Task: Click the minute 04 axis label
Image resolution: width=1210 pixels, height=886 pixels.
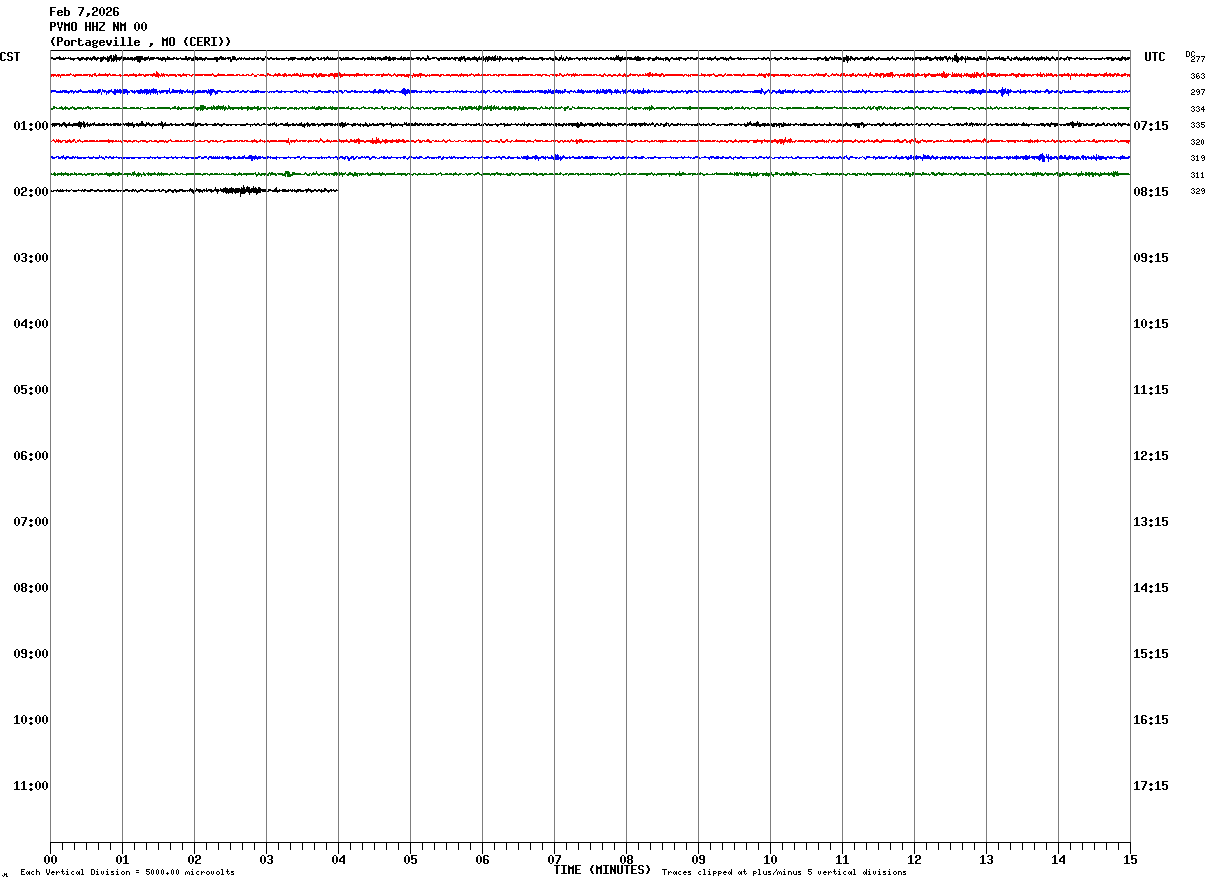Action: coord(338,860)
